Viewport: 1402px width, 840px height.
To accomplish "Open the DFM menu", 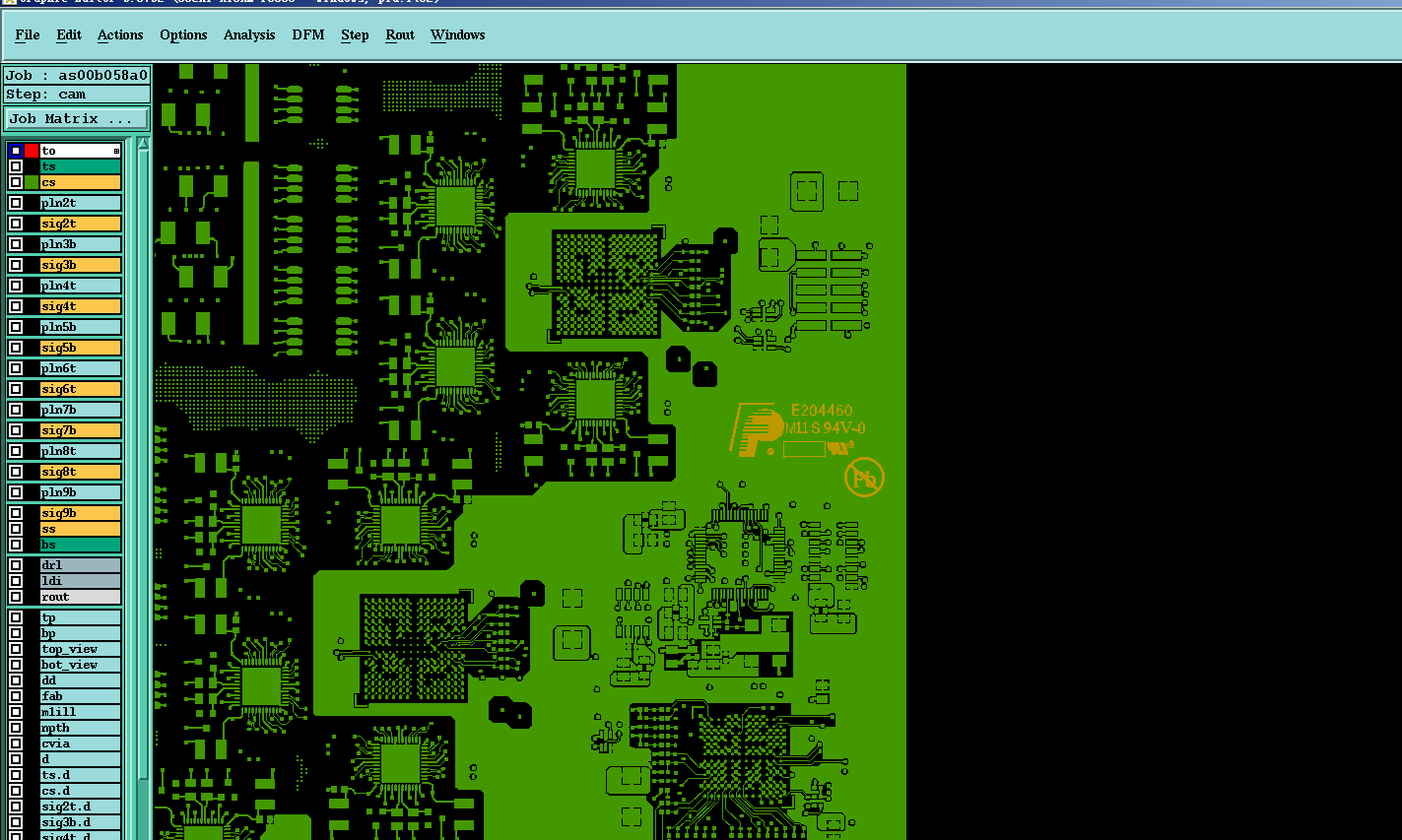I will [308, 34].
